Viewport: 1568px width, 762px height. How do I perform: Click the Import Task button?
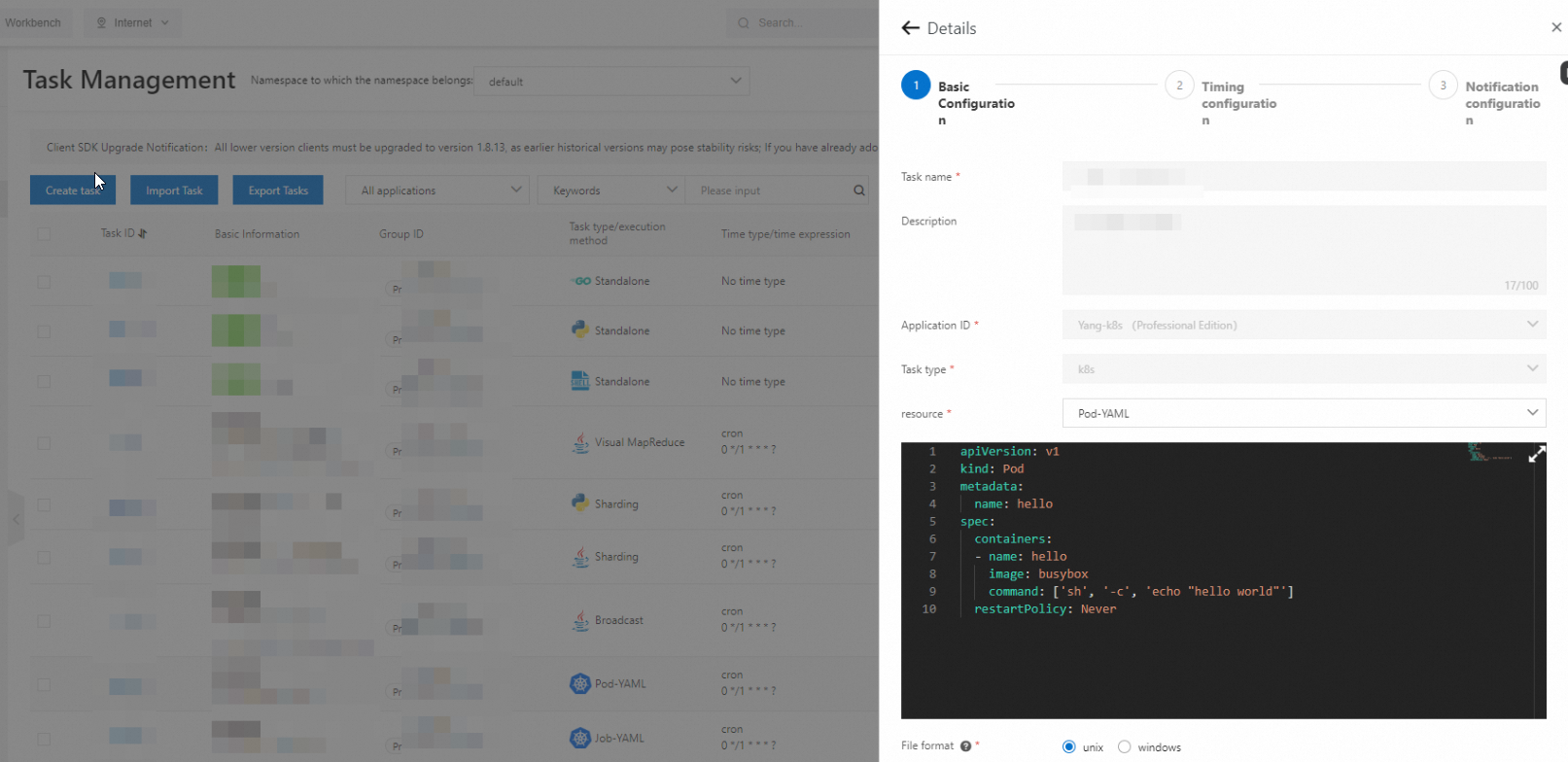pos(174,190)
